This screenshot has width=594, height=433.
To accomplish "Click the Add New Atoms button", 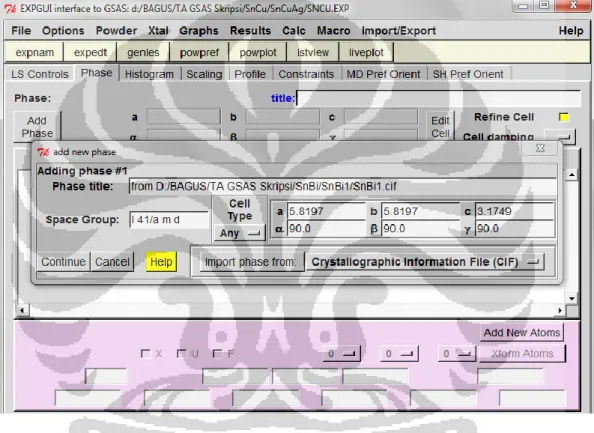I will (522, 333).
